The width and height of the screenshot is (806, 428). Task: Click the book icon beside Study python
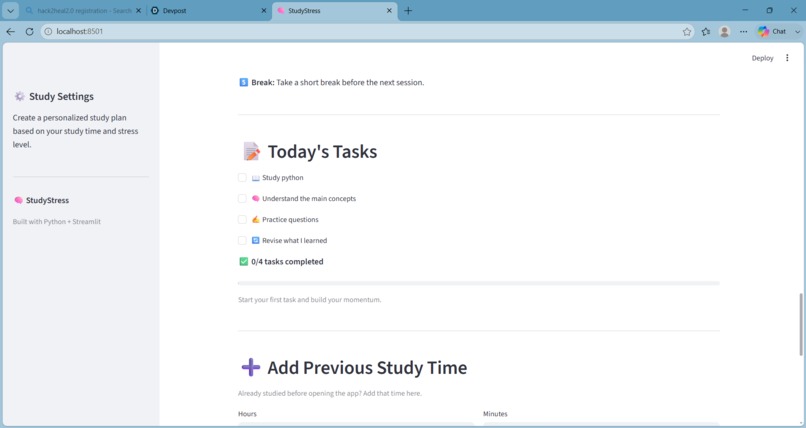click(x=255, y=178)
